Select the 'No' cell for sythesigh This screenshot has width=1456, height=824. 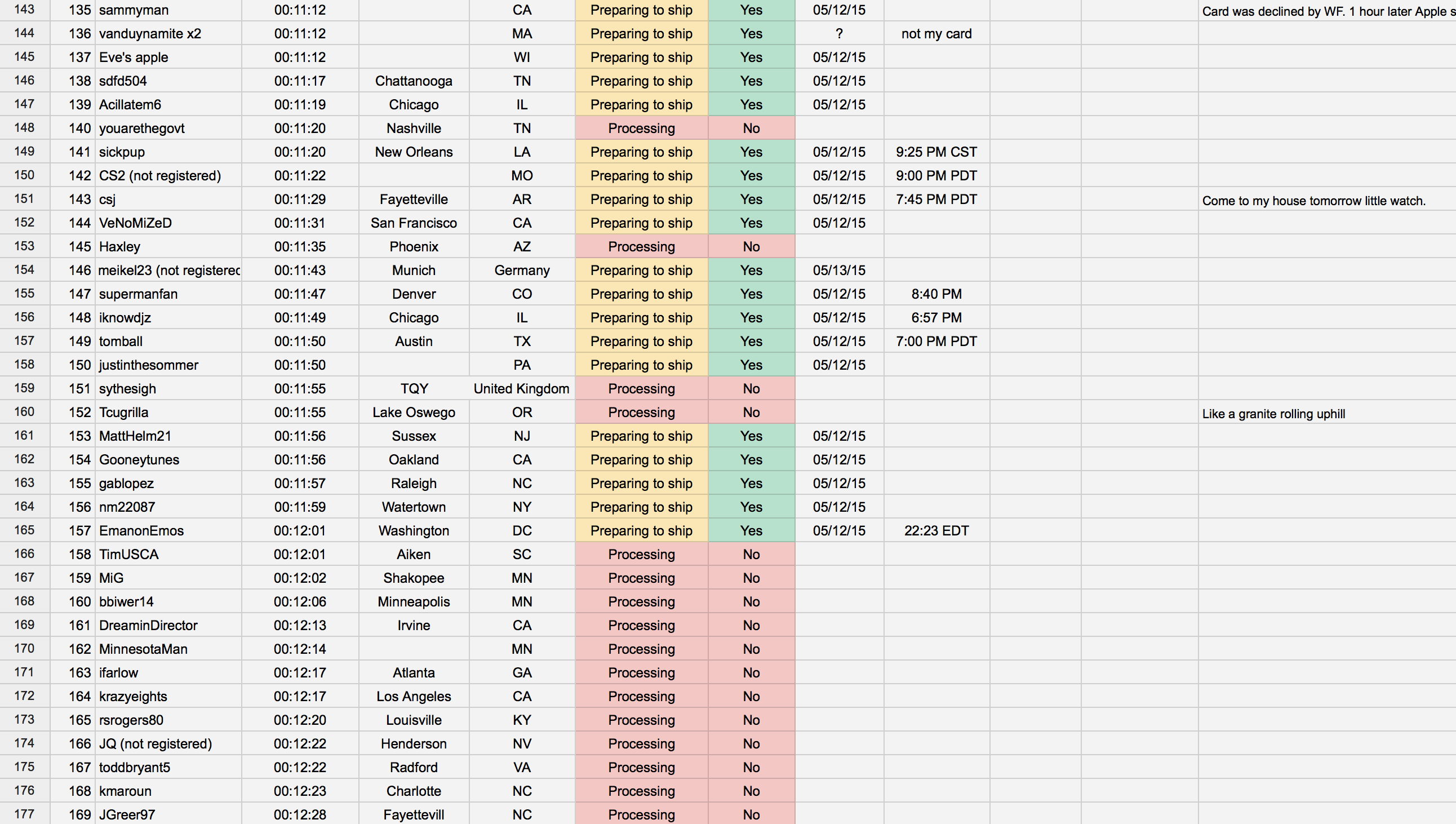[x=751, y=389]
